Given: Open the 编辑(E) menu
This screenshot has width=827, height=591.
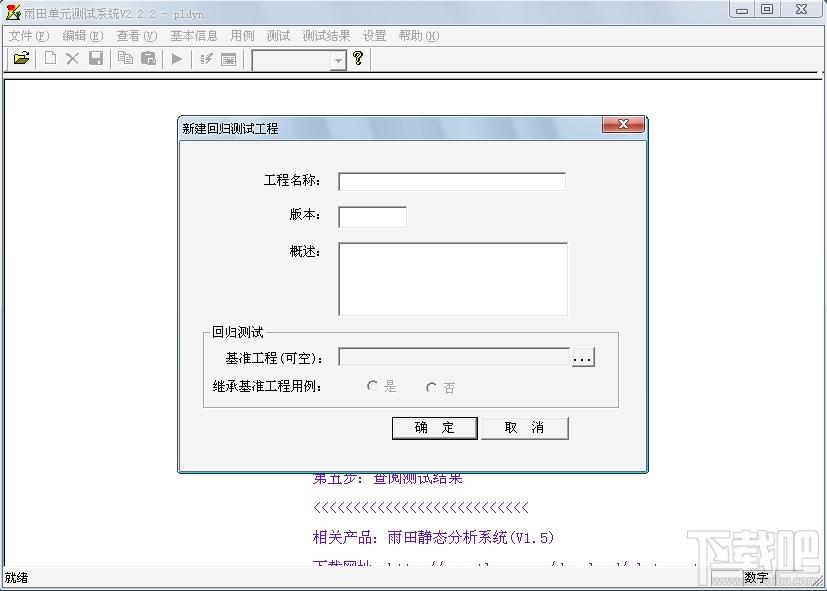Looking at the screenshot, I should coord(83,36).
